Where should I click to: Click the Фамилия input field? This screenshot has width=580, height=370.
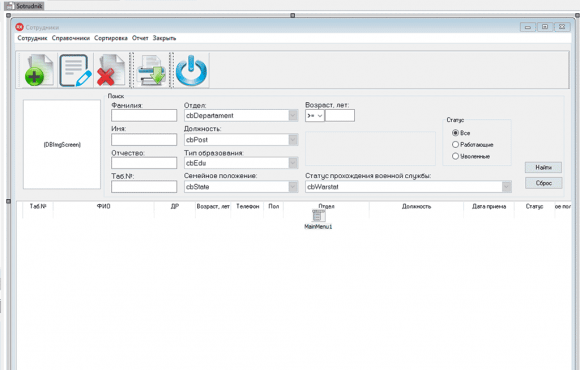tap(144, 115)
